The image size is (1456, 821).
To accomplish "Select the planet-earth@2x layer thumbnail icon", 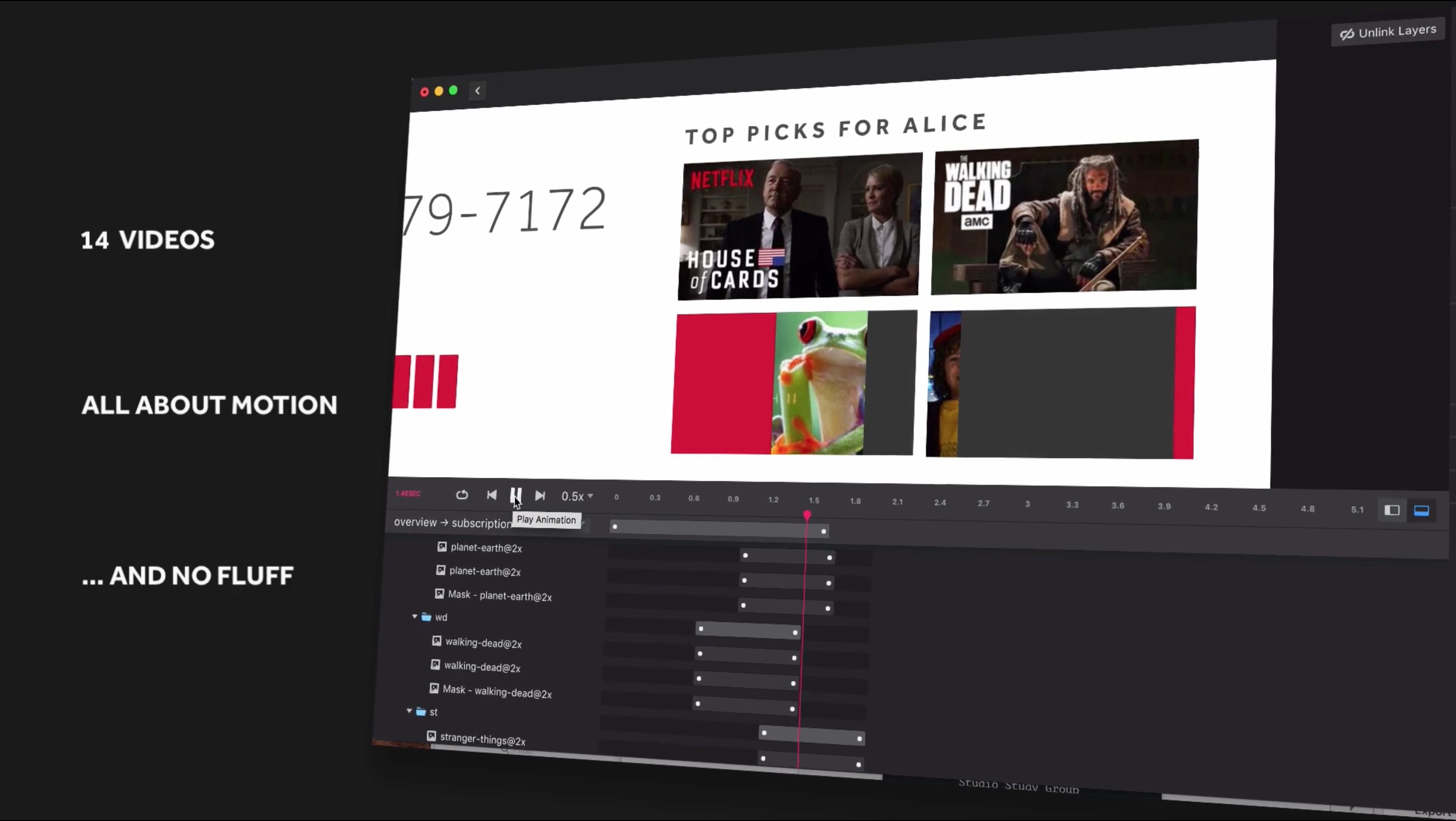I will coord(441,547).
